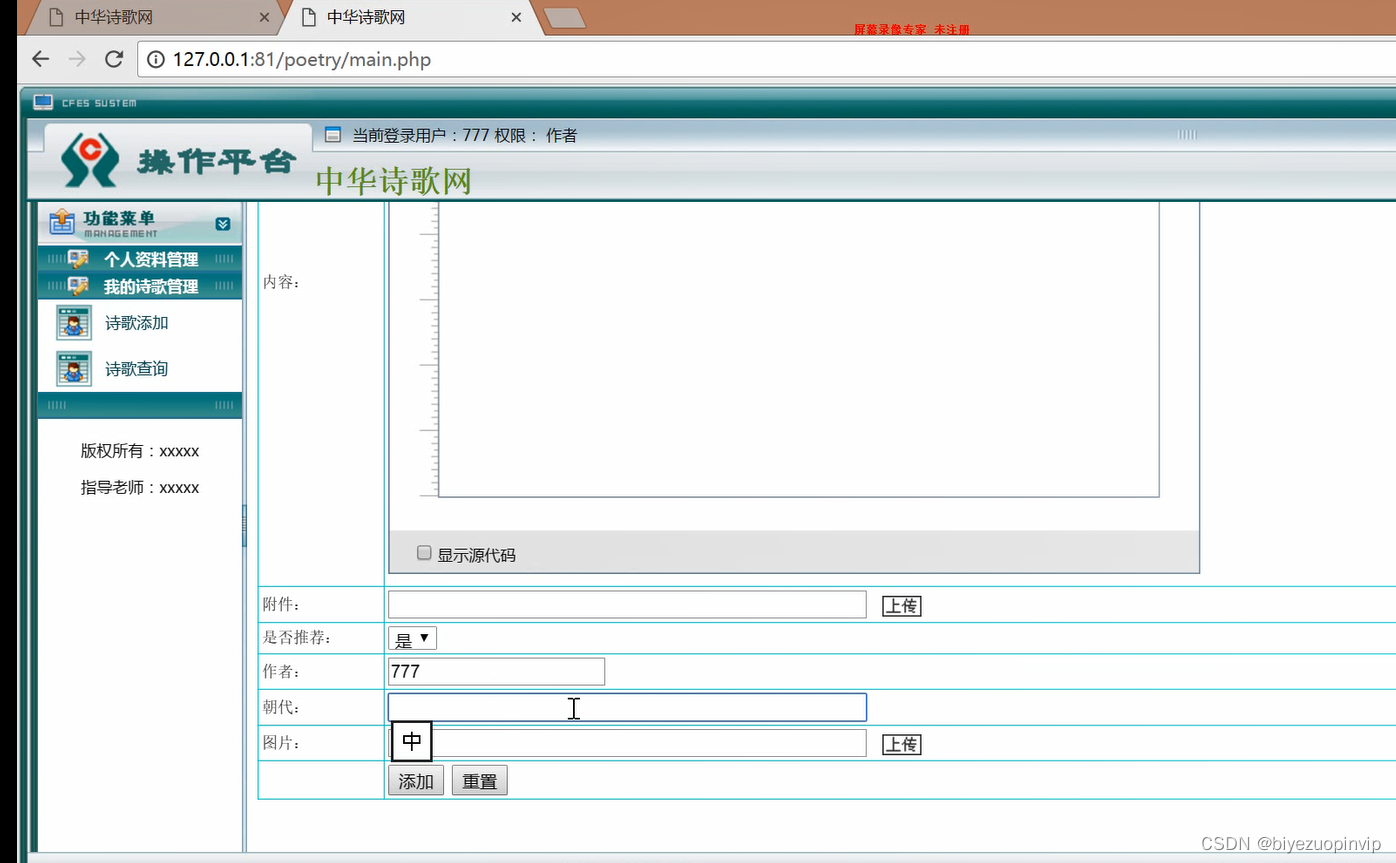
Task: Open a new browser tab
Action: click(566, 18)
